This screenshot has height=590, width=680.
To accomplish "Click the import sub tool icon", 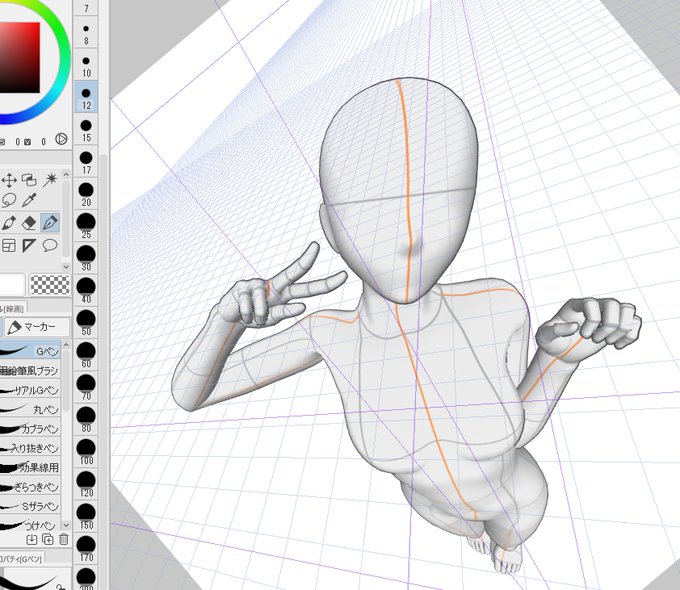I will (x=31, y=539).
